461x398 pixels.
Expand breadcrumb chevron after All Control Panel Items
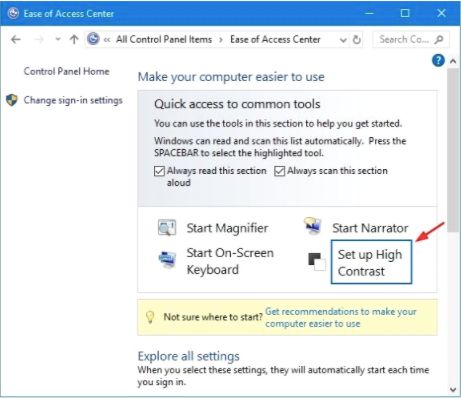[221, 40]
